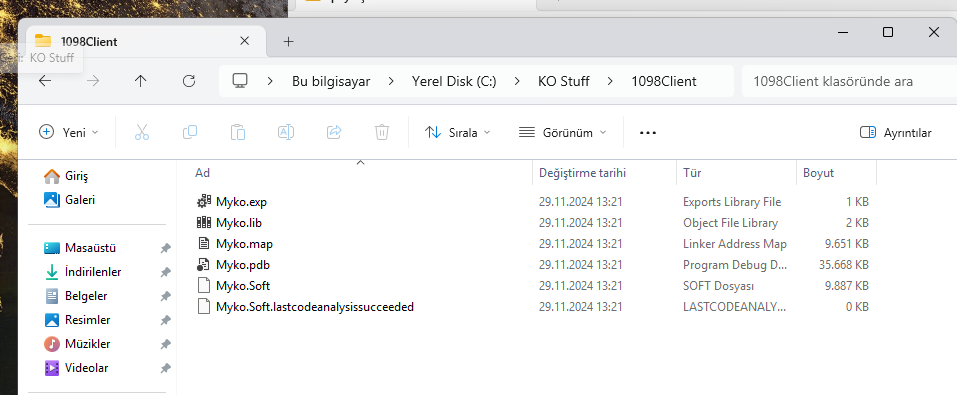Image resolution: width=957 pixels, height=395 pixels.
Task: Click the 35.668 KB size cell
Action: click(x=843, y=265)
